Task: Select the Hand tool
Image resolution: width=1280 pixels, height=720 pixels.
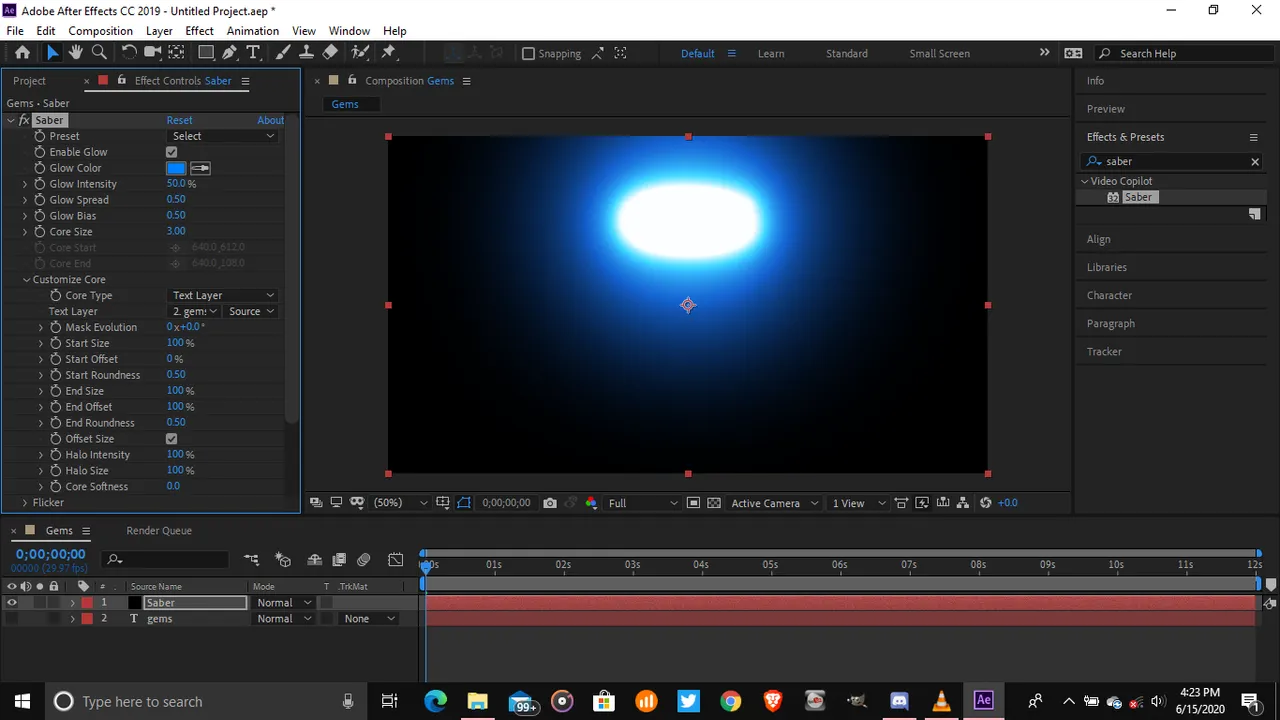Action: pyautogui.click(x=75, y=53)
